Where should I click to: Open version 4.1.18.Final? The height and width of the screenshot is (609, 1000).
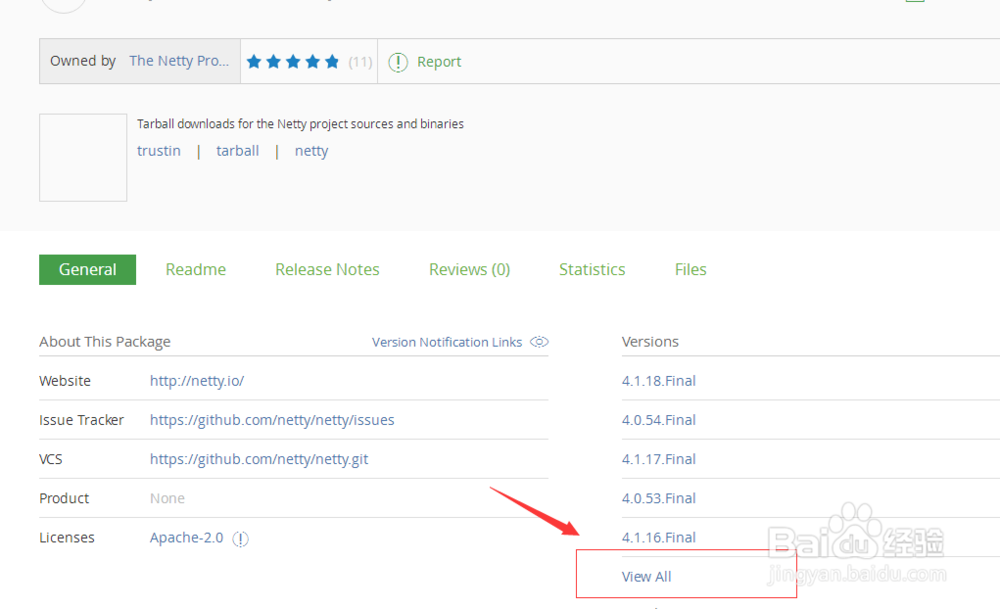(659, 381)
